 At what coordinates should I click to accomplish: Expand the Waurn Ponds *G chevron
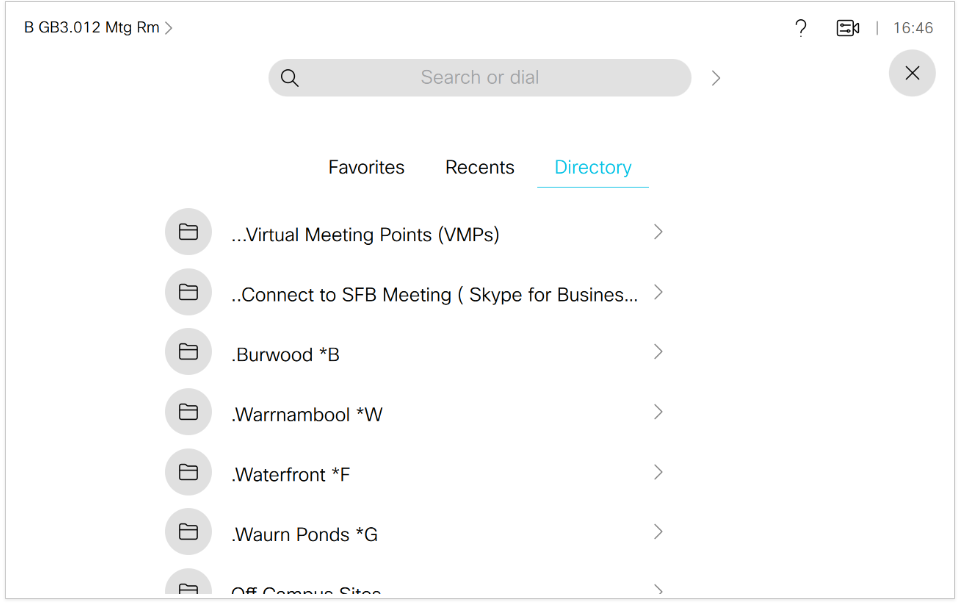point(658,532)
